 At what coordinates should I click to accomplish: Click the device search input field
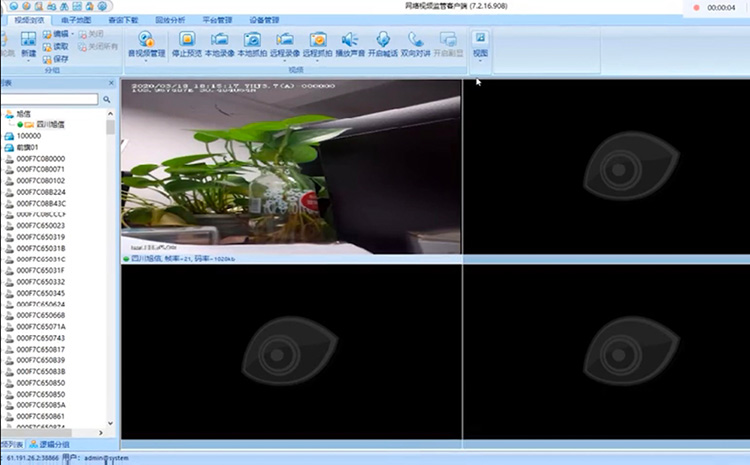click(50, 99)
